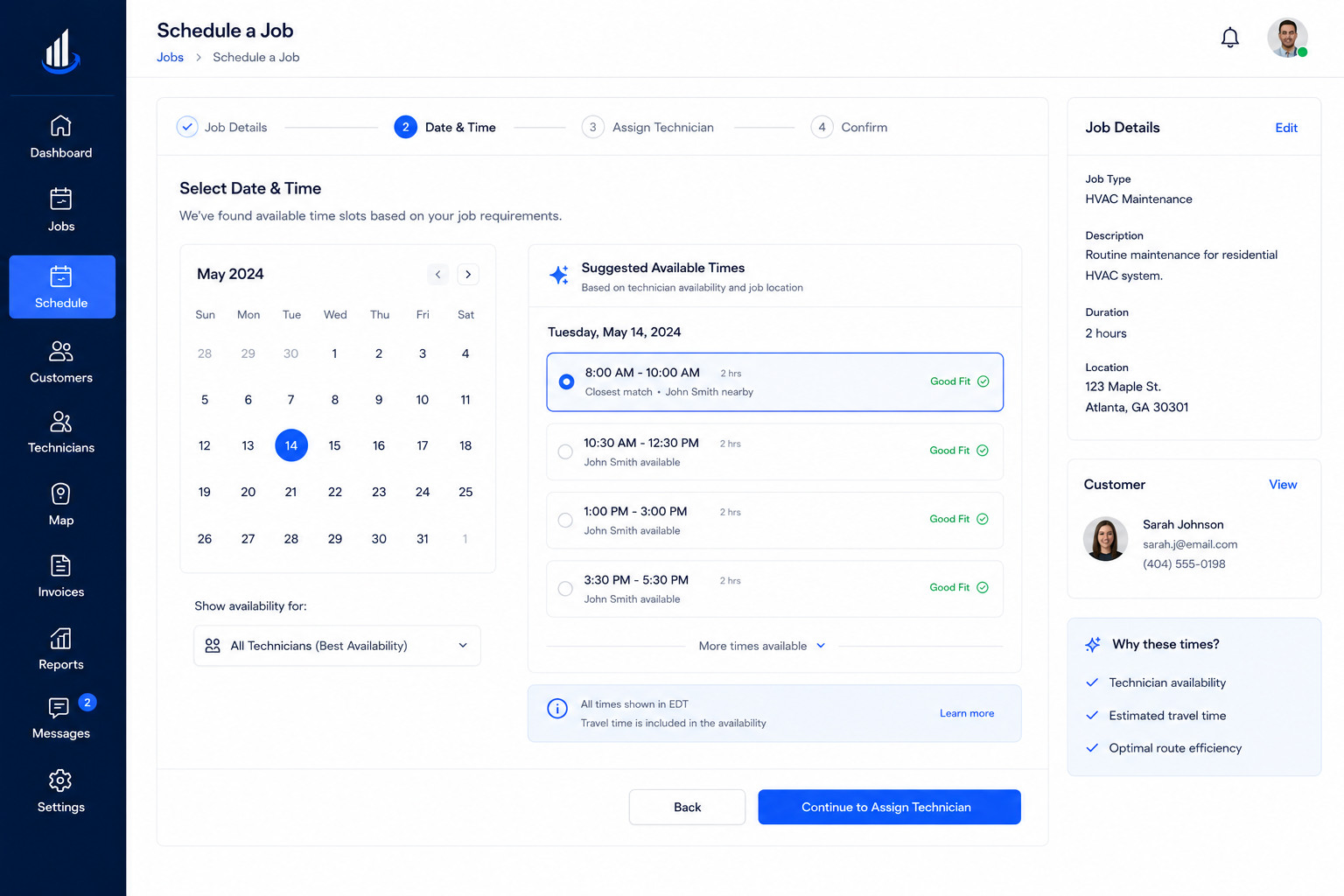Click checkmark beside Technician availability
The height and width of the screenshot is (896, 1344).
click(1092, 682)
